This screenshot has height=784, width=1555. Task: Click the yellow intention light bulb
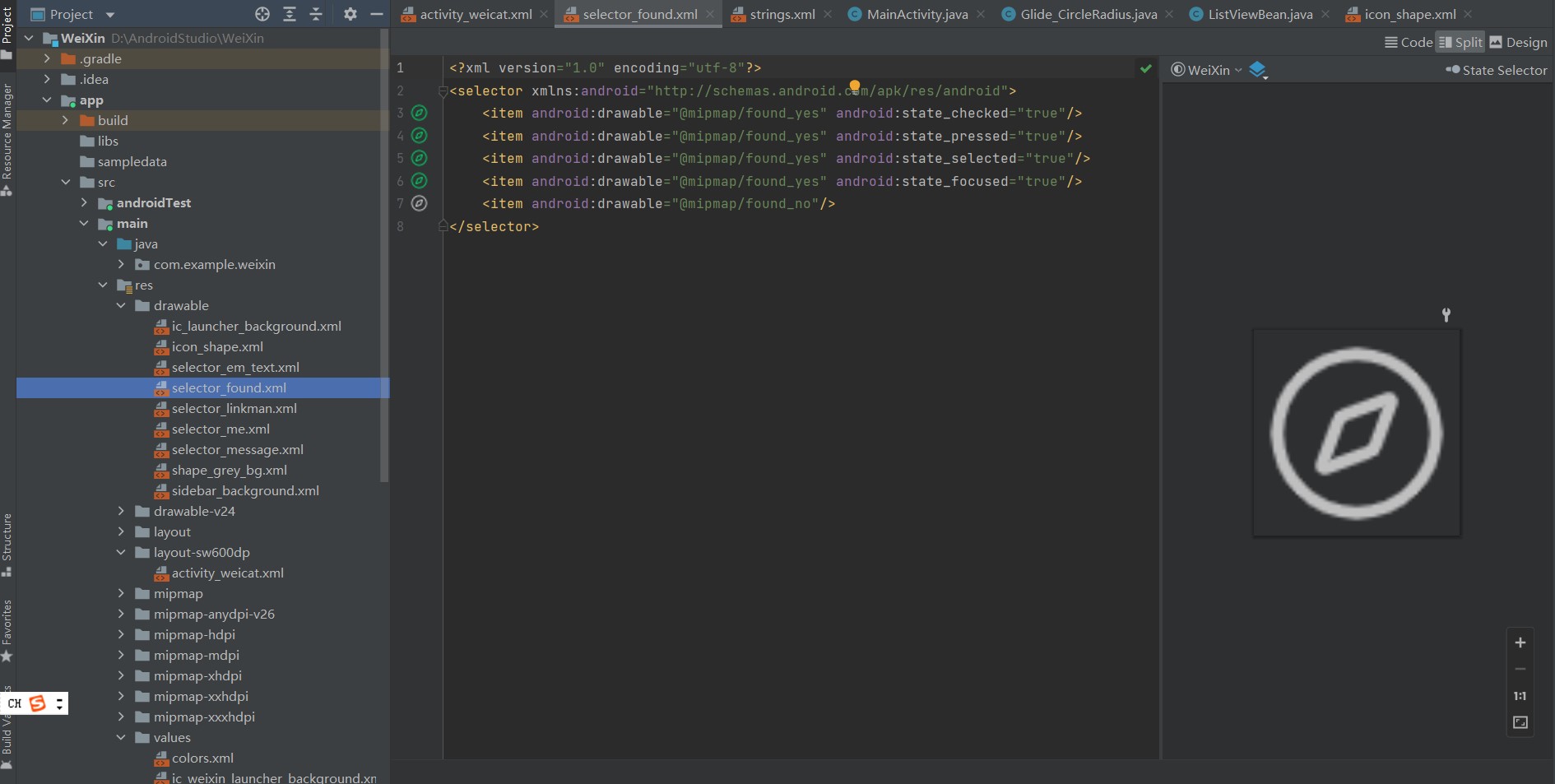click(855, 86)
